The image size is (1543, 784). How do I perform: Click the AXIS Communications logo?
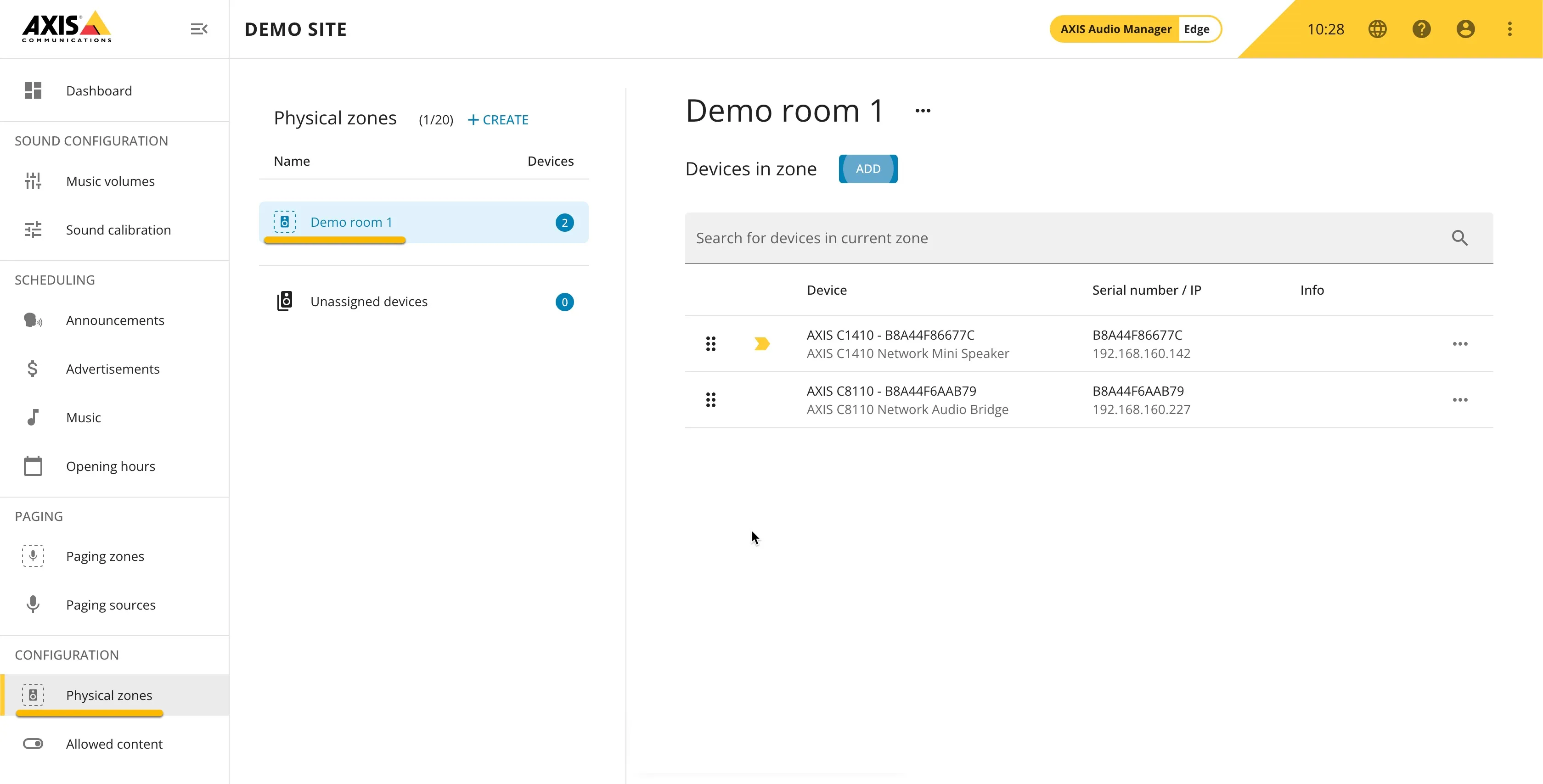(67, 27)
